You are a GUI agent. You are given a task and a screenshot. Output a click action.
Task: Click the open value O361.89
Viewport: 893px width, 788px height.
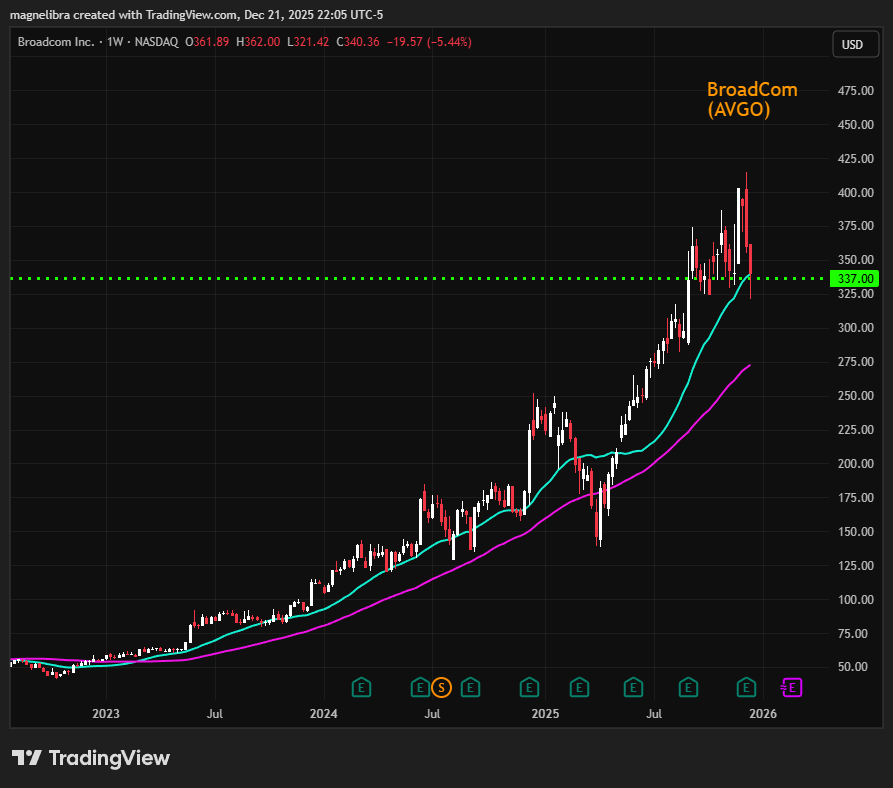(x=207, y=42)
